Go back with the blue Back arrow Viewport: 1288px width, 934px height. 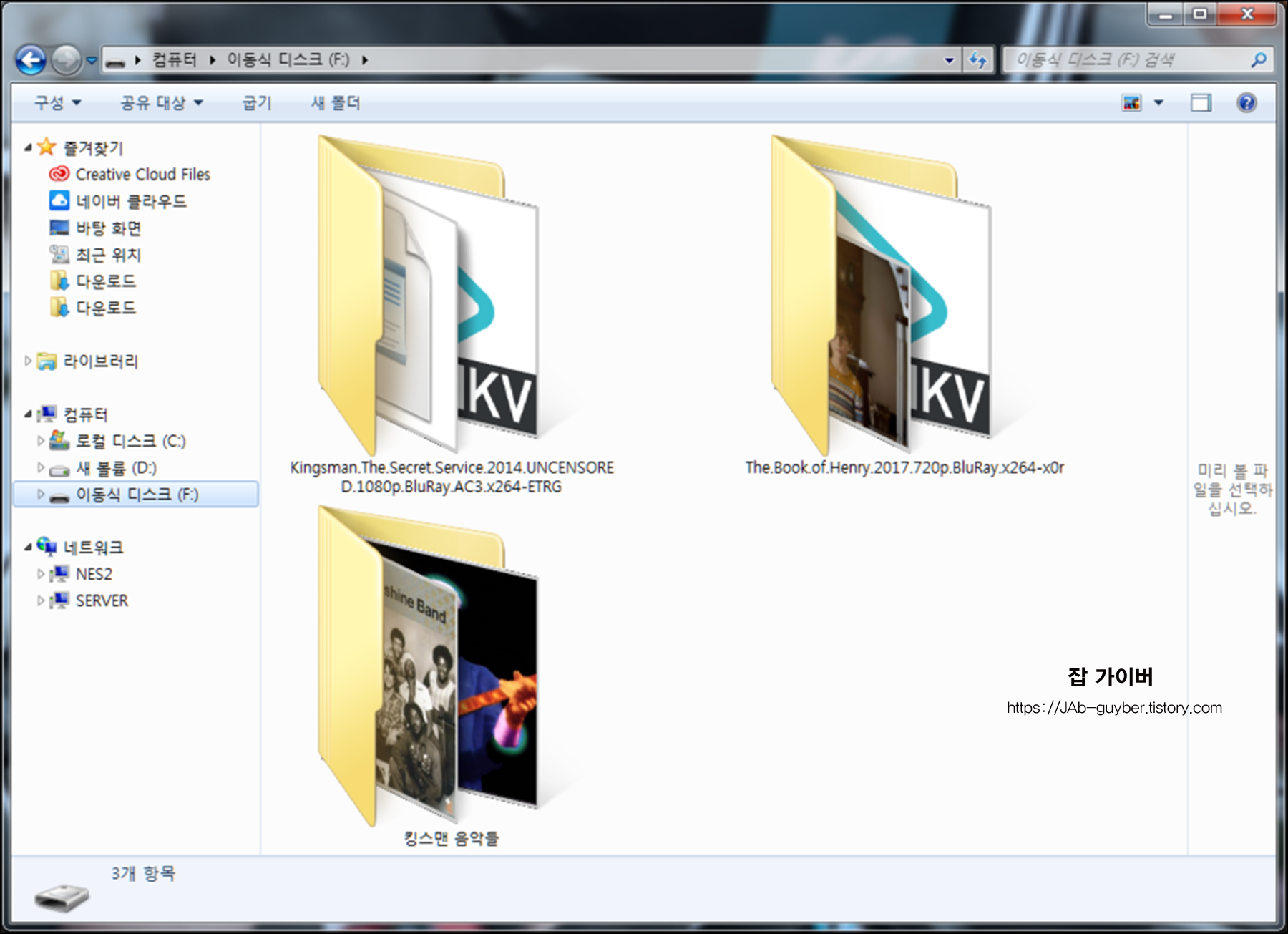[31, 60]
